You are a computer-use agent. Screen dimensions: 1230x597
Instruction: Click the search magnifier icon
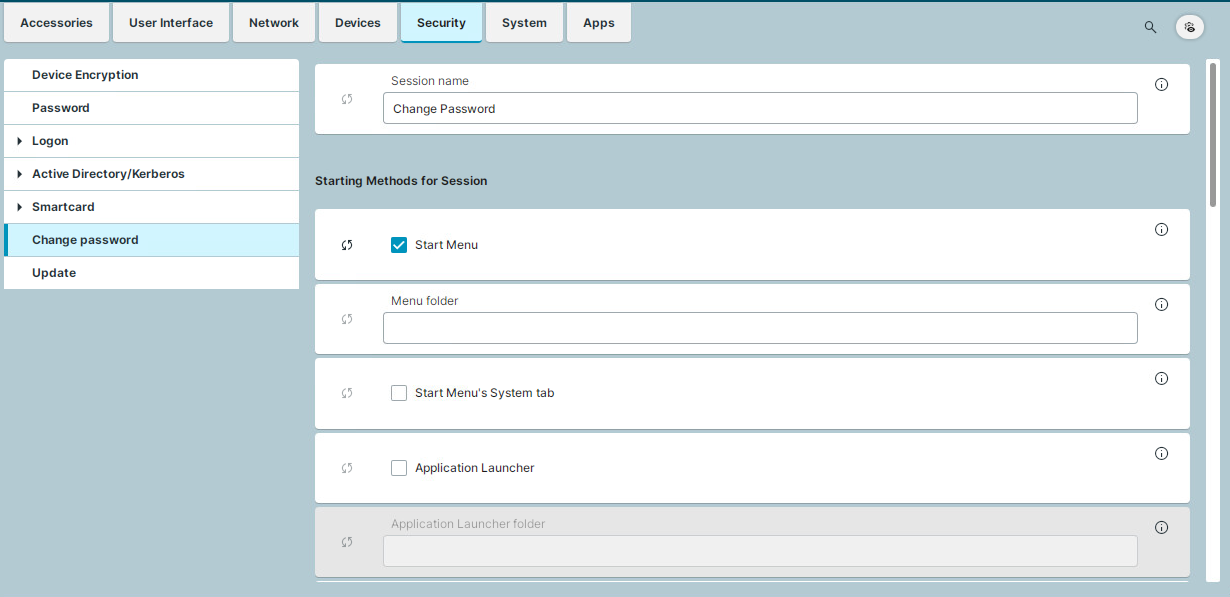click(1150, 27)
